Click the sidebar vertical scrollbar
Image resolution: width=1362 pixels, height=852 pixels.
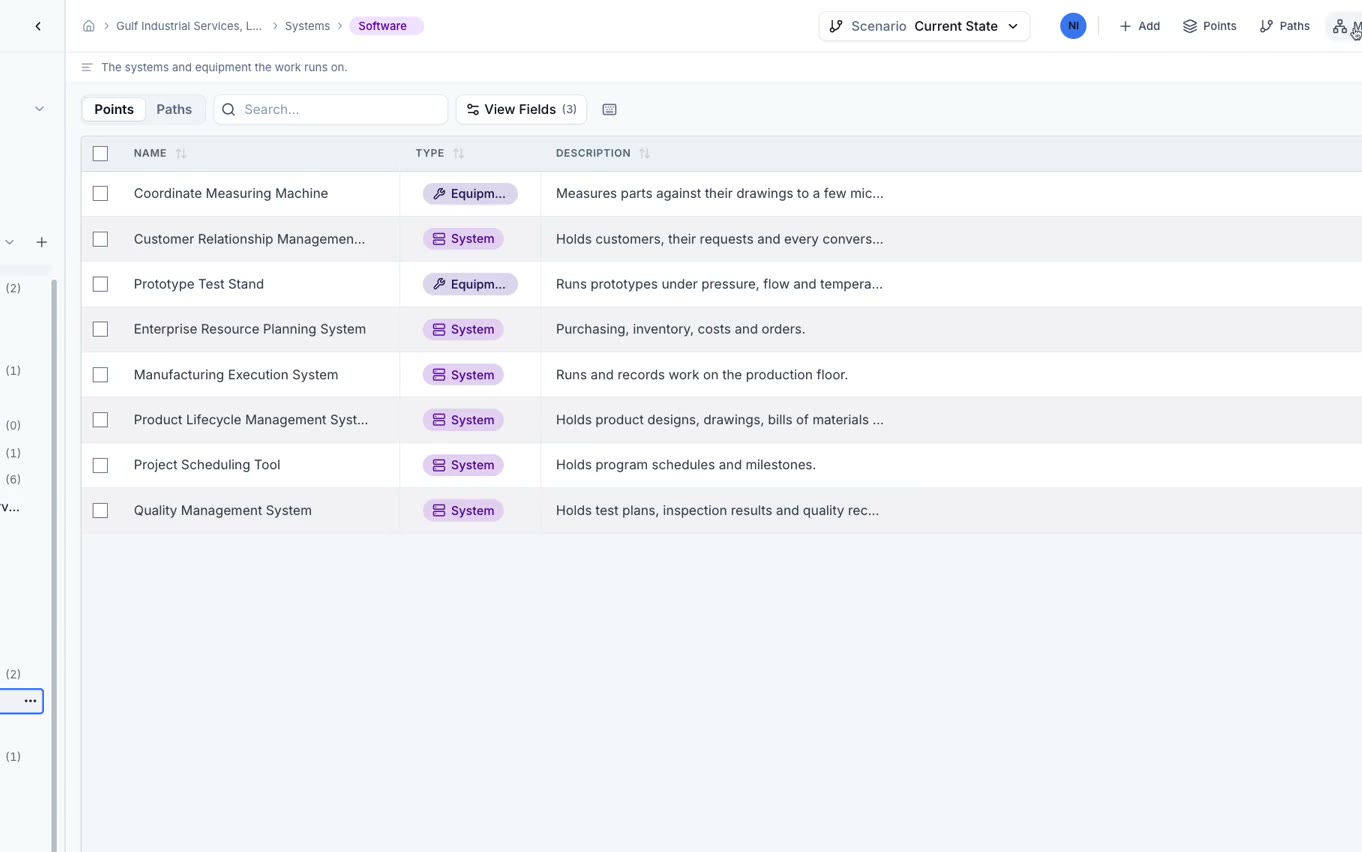54,565
